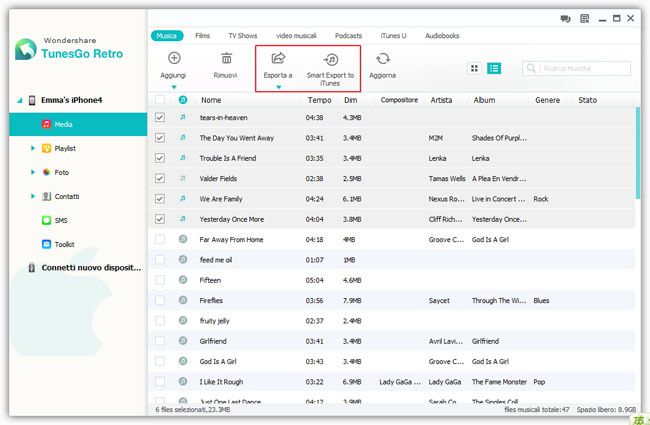Sort by the Album column header

click(484, 100)
